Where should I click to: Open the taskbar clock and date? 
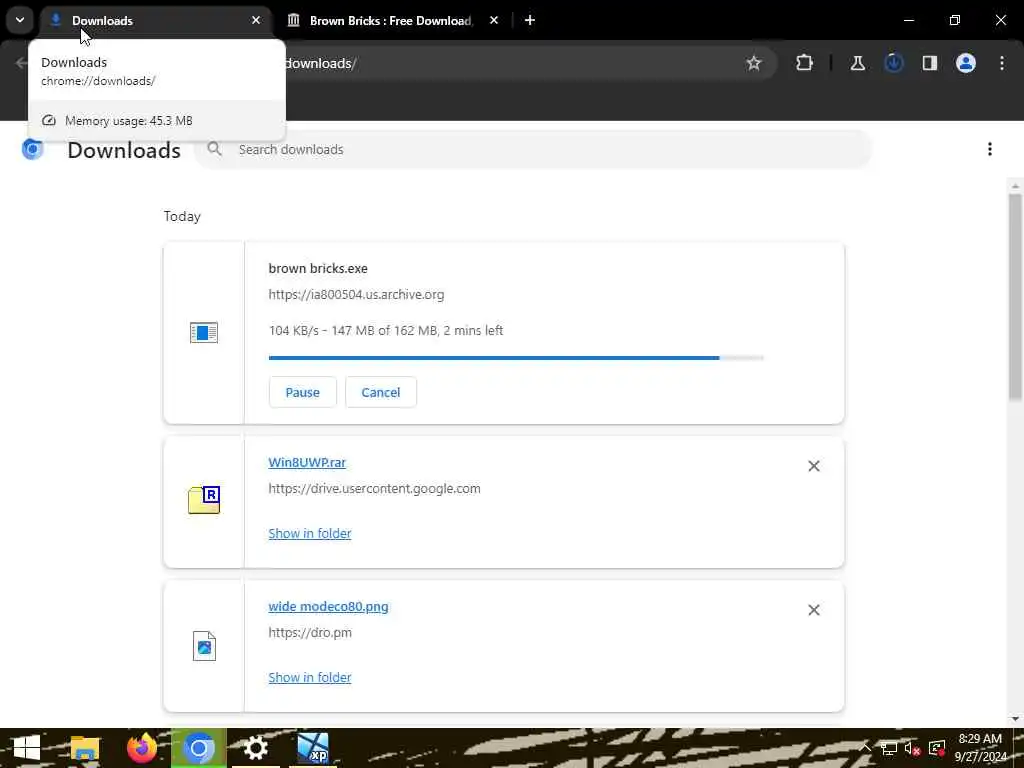click(x=981, y=748)
